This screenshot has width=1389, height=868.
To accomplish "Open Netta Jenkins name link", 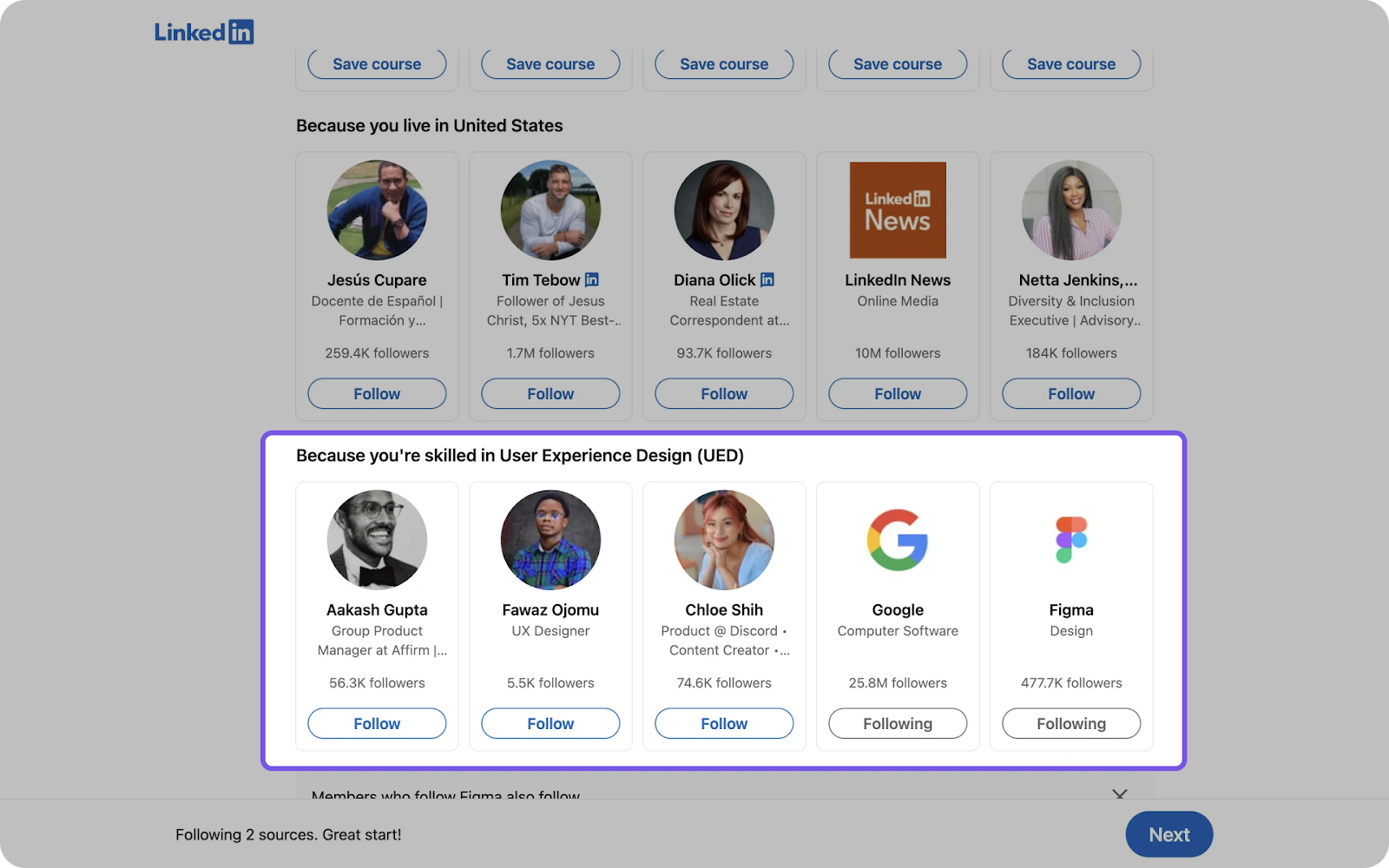I will click(1077, 280).
